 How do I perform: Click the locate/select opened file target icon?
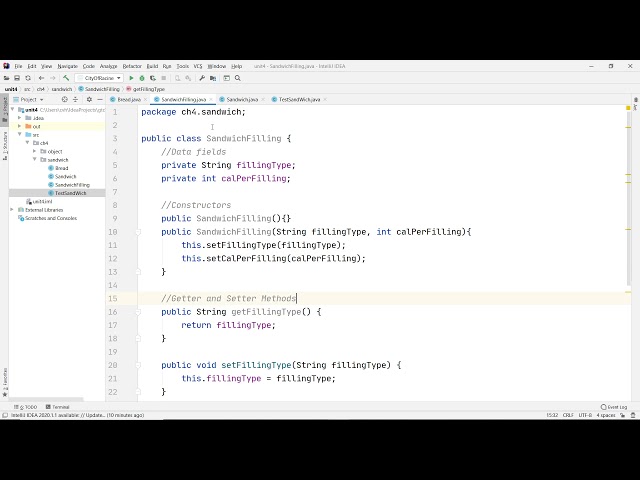pyautogui.click(x=64, y=99)
